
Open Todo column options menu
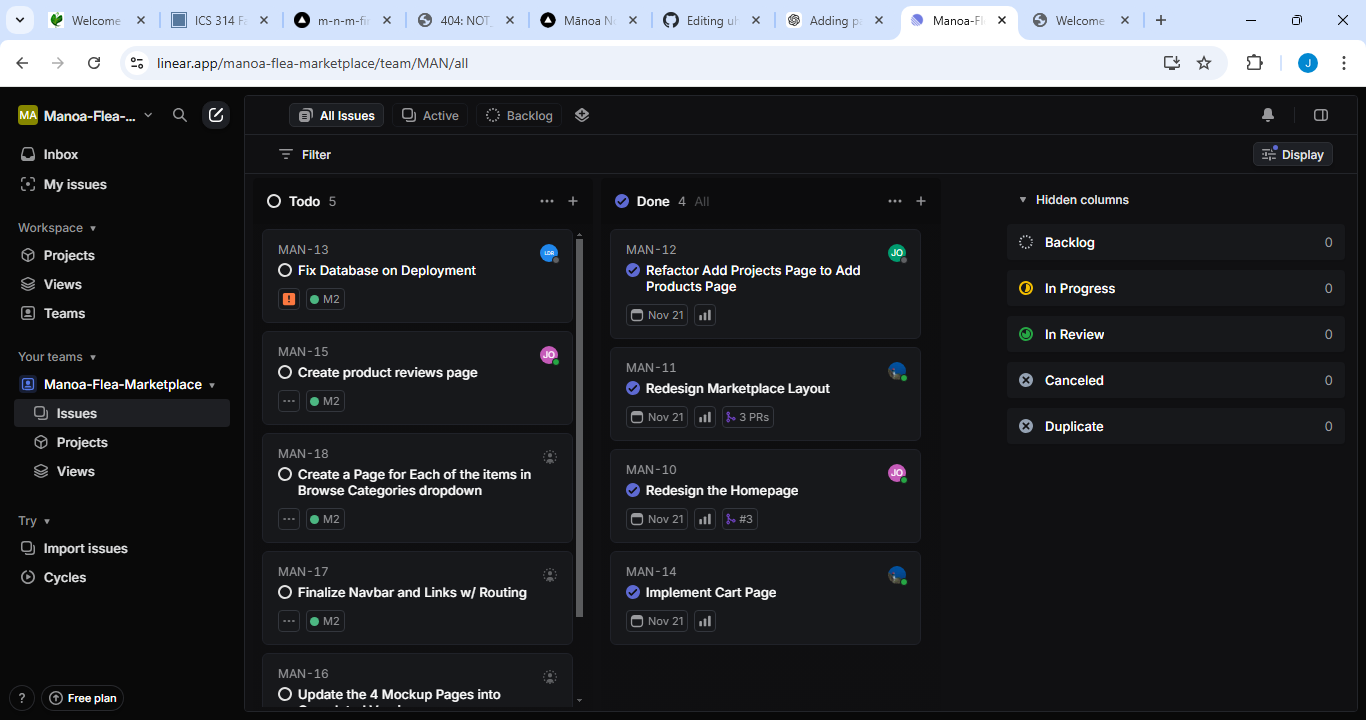click(547, 201)
